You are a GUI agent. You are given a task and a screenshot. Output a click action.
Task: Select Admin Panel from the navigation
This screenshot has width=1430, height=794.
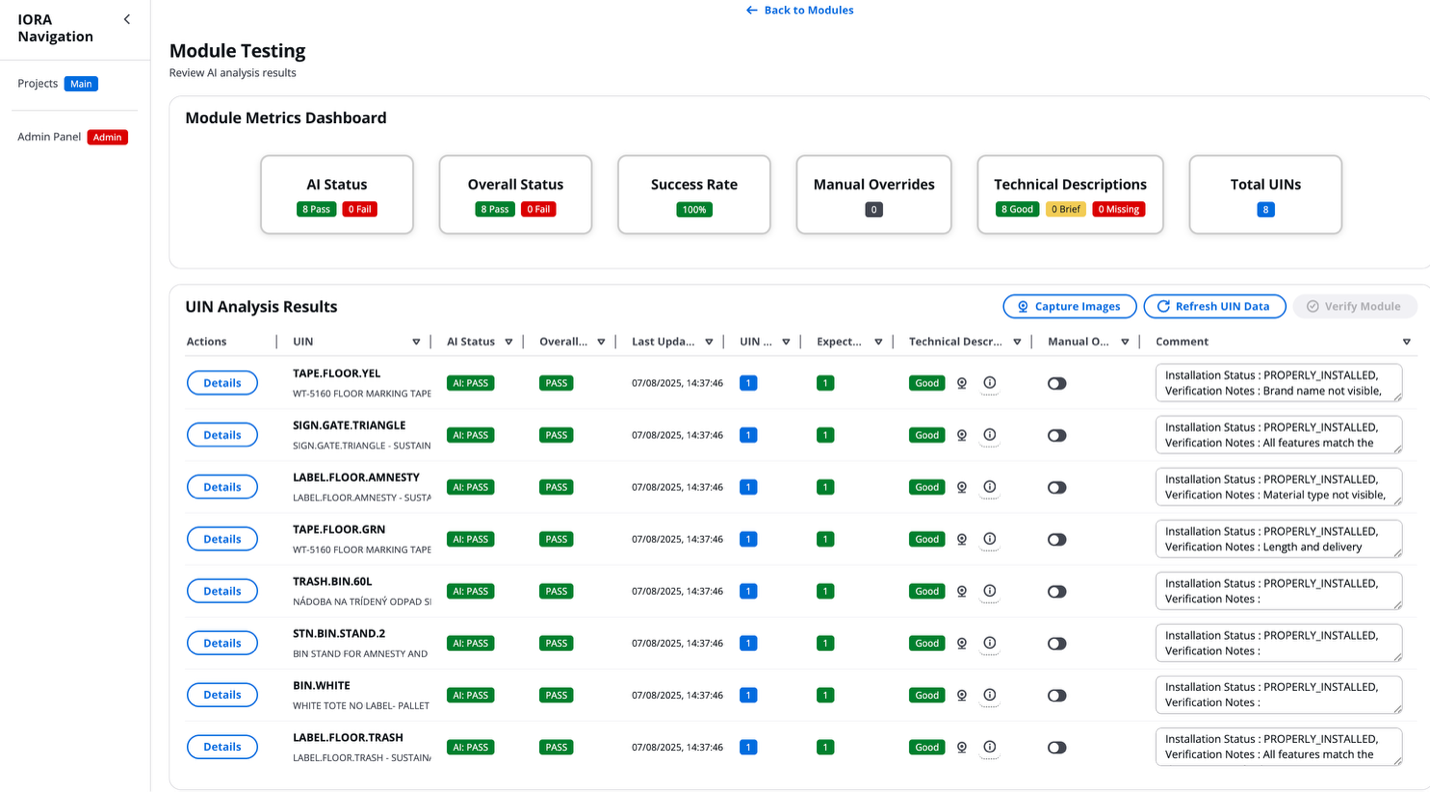click(49, 136)
